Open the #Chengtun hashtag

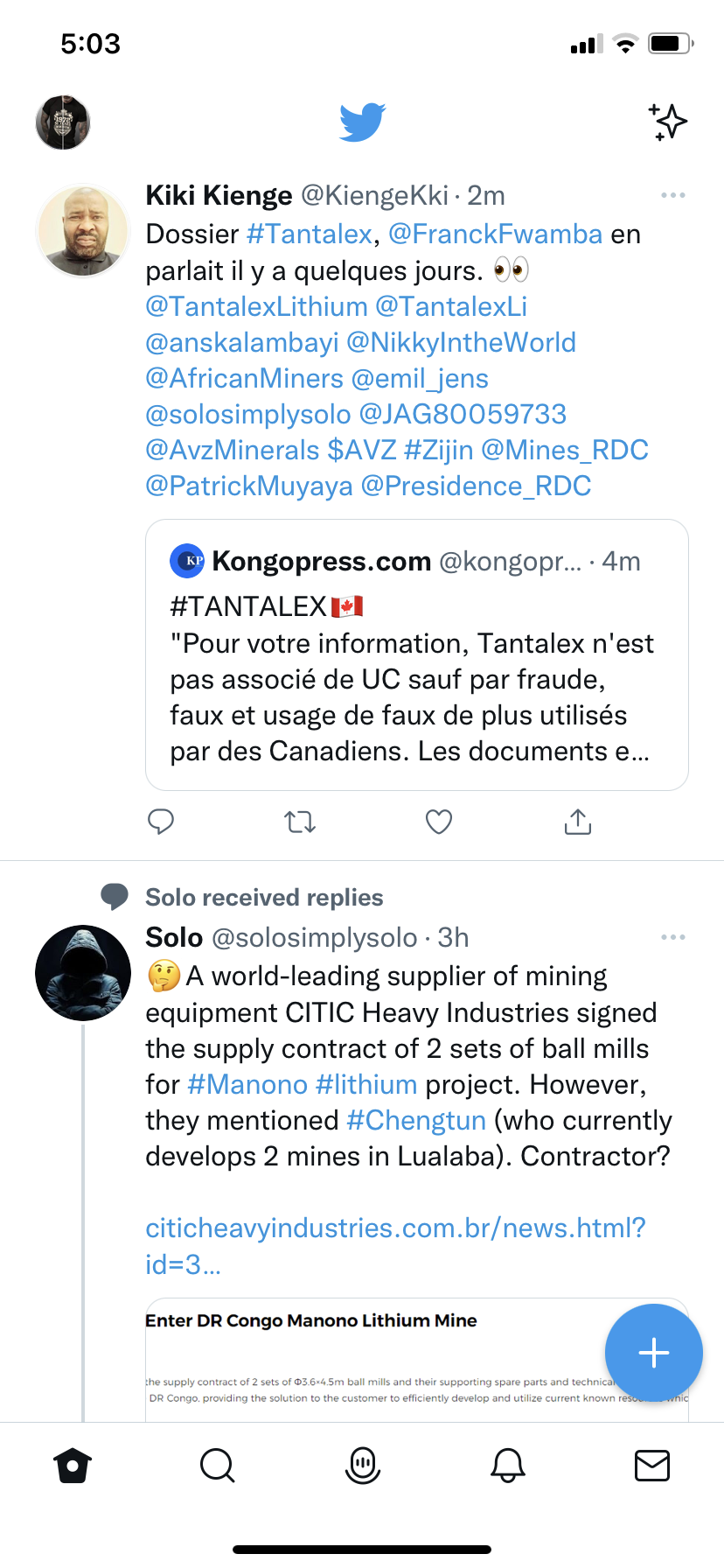click(x=416, y=1121)
